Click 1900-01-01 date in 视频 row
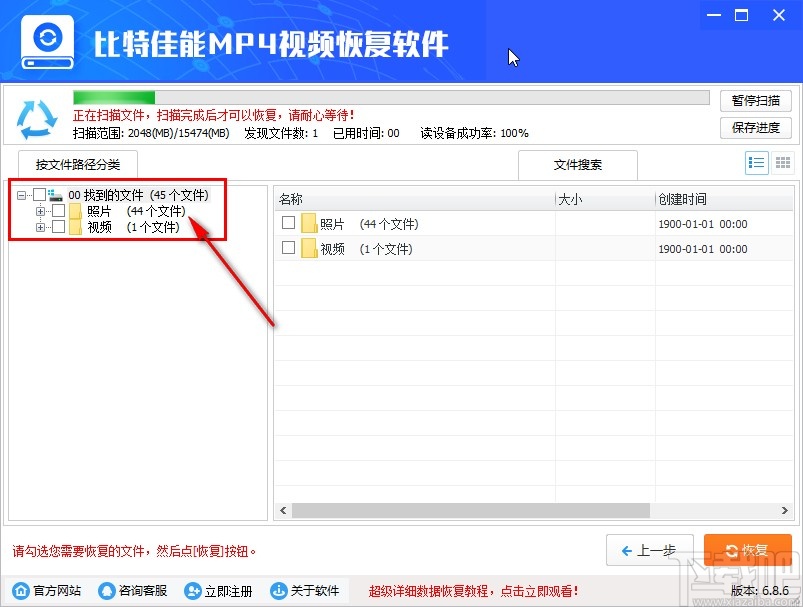This screenshot has height=607, width=803. click(703, 249)
